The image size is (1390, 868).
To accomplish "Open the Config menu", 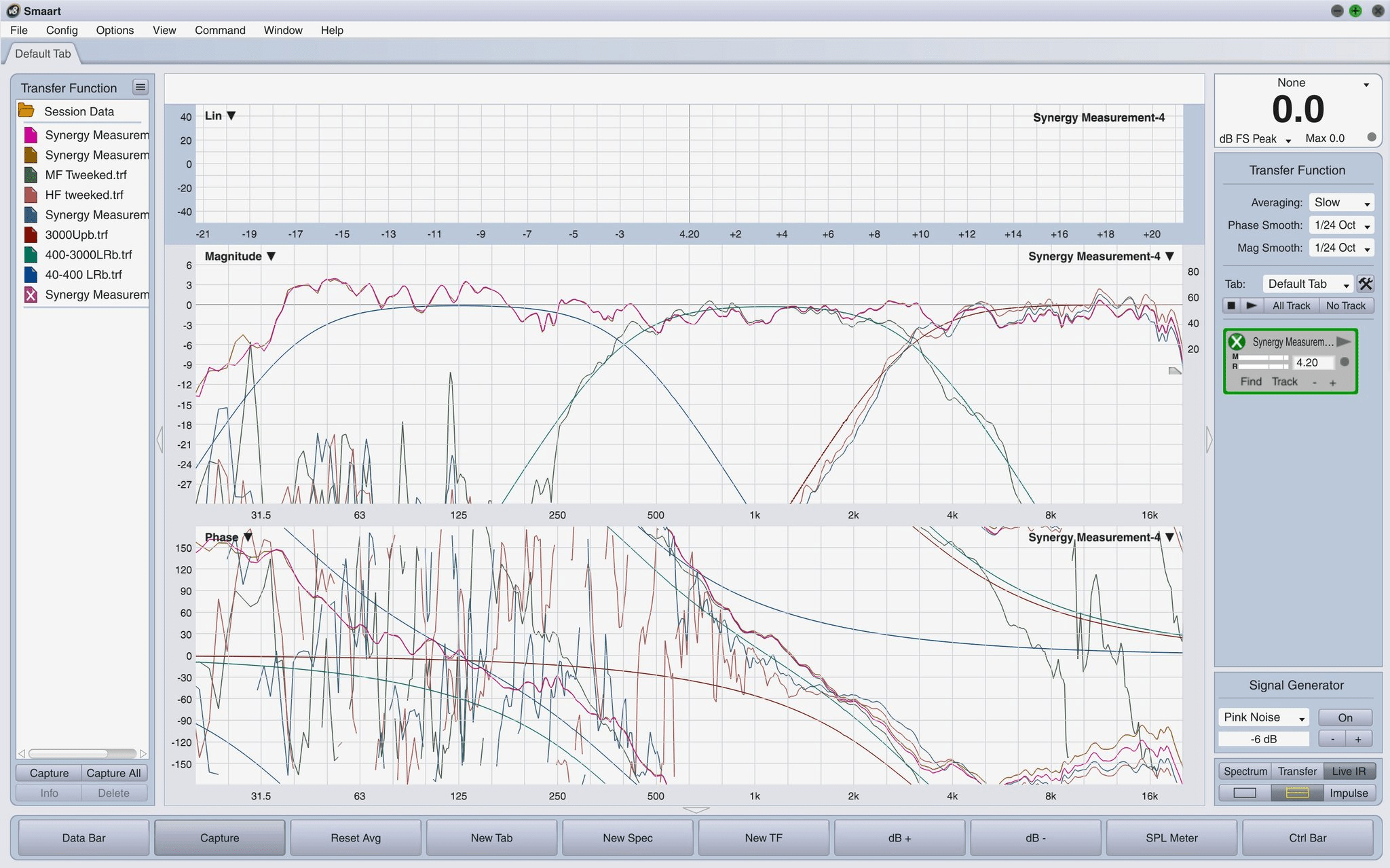I will (62, 30).
